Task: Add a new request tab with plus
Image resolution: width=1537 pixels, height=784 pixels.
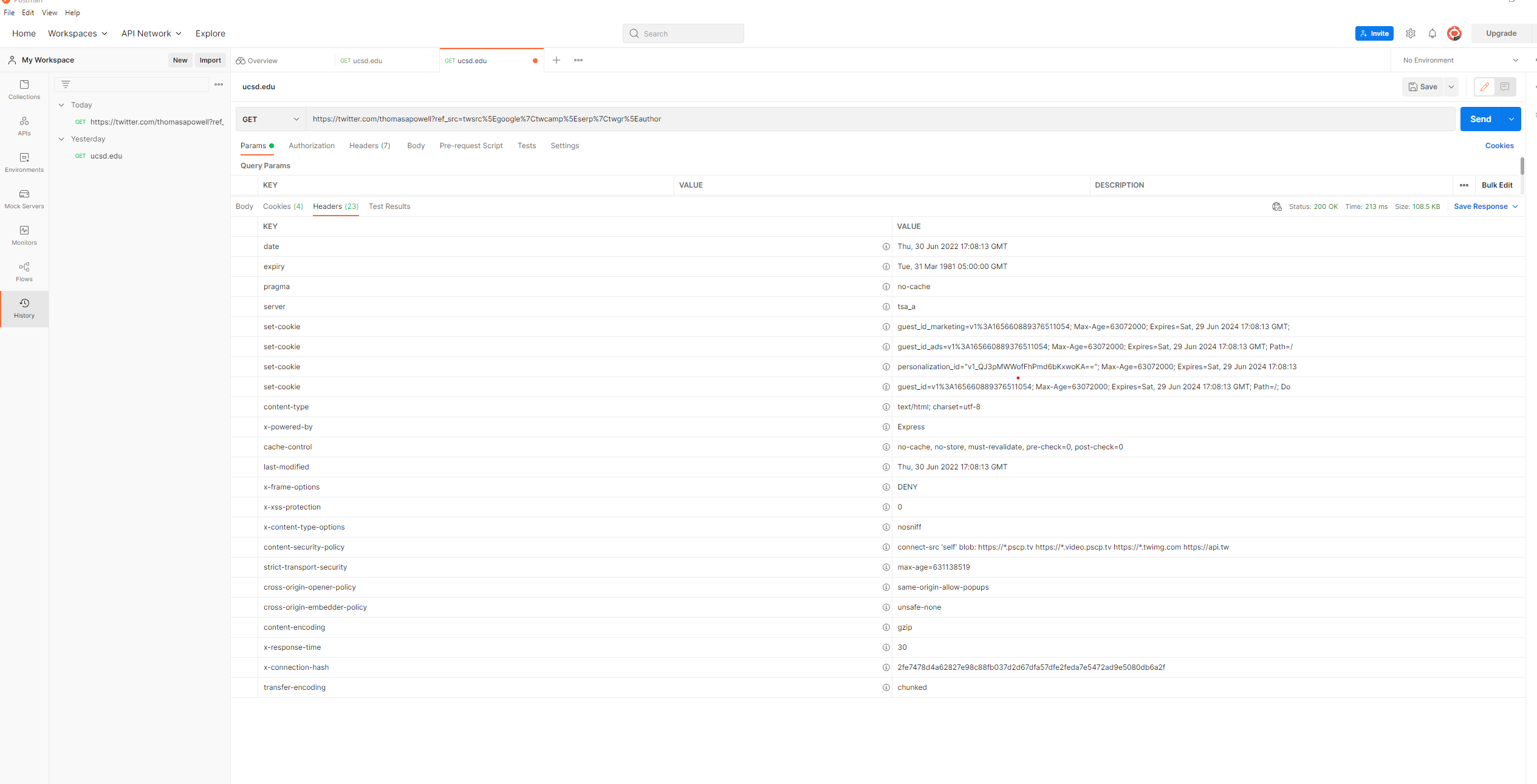Action: [556, 60]
